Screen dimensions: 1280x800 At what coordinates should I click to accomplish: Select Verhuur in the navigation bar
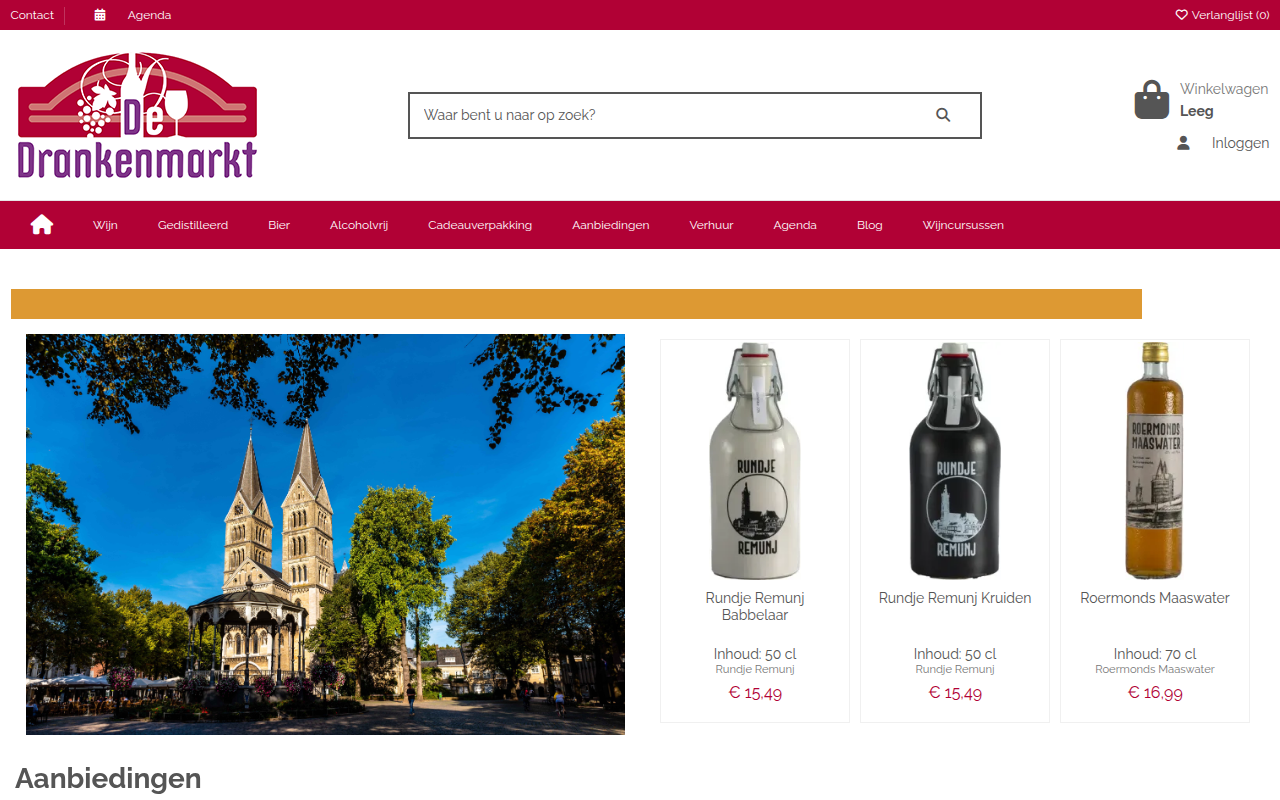coord(711,225)
